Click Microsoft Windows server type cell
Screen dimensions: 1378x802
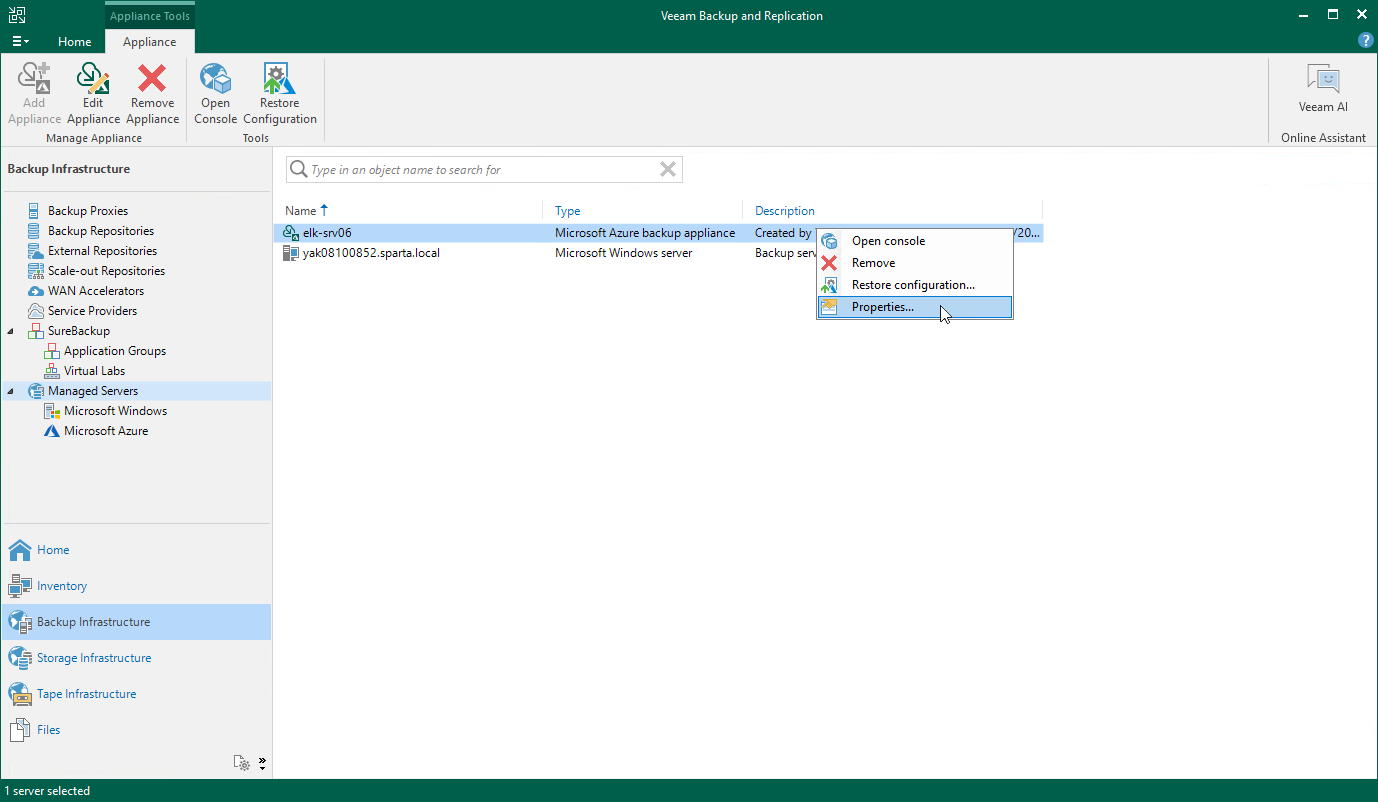(624, 253)
